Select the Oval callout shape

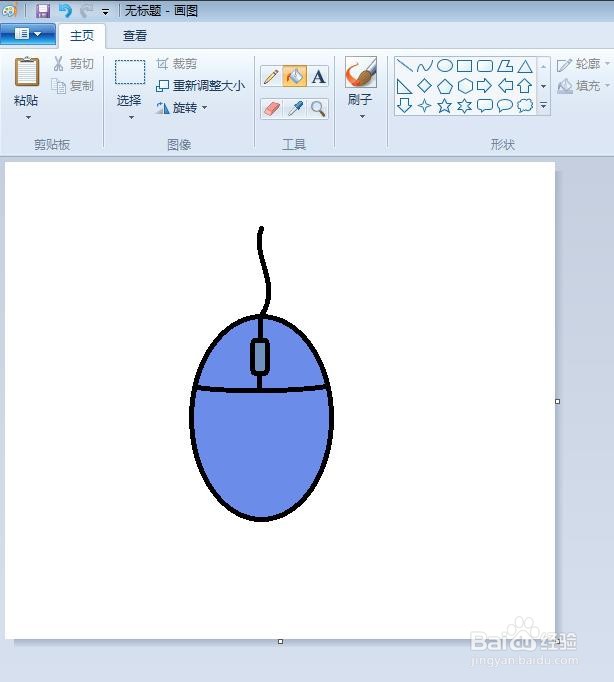tap(505, 105)
